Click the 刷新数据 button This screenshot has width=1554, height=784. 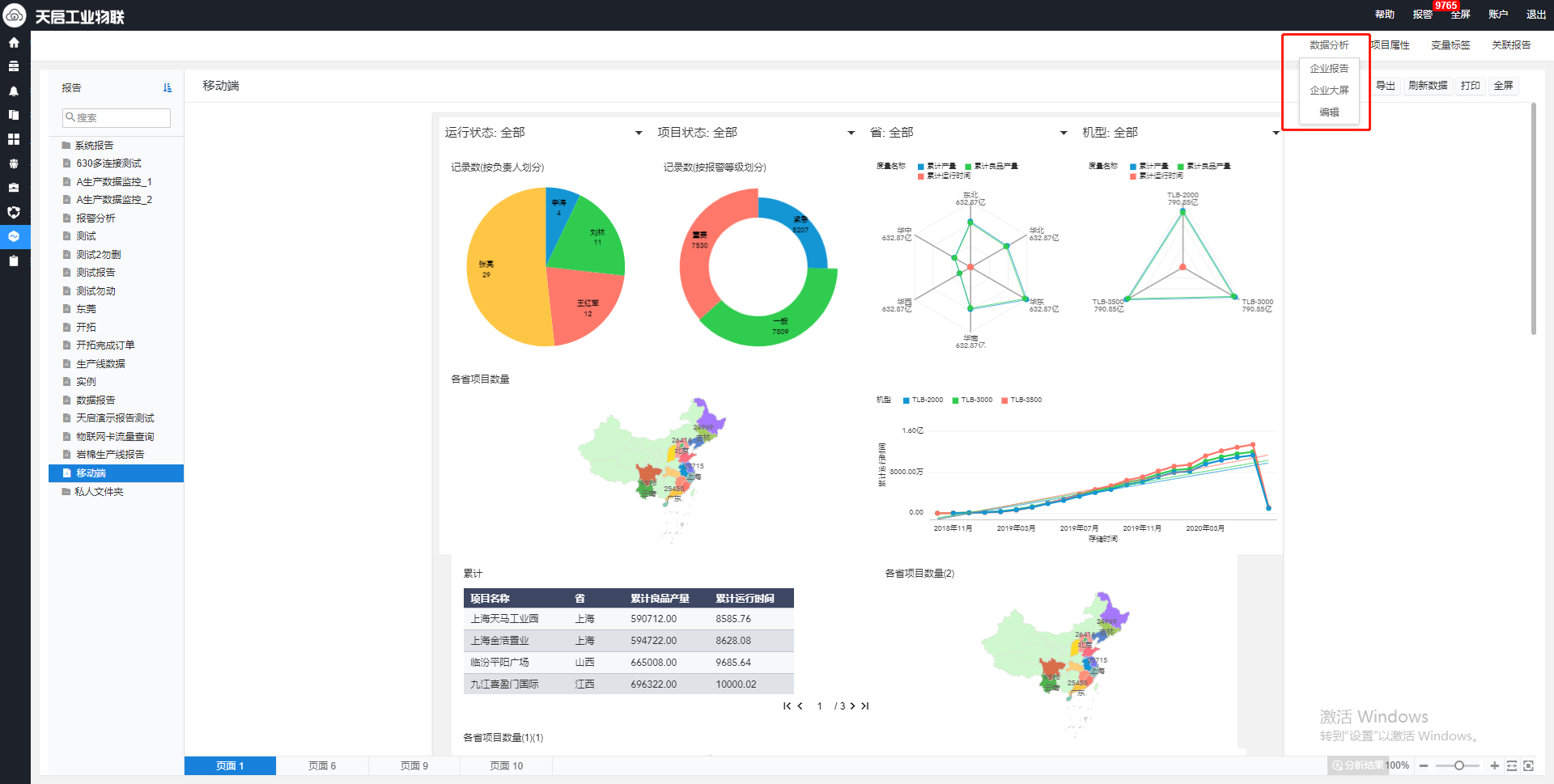pyautogui.click(x=1428, y=86)
